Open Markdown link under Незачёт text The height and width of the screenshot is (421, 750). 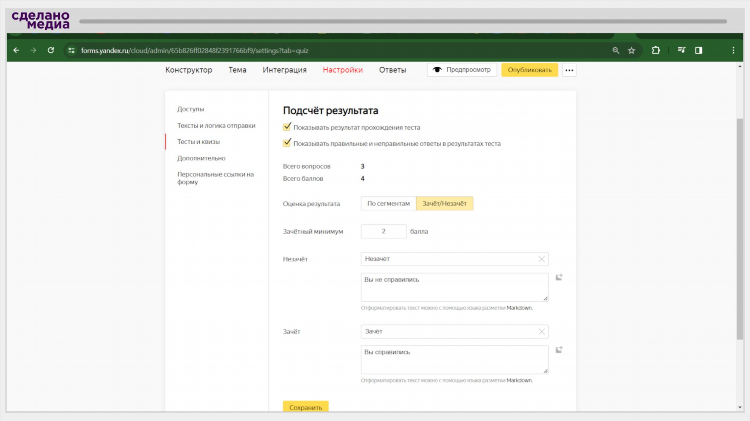point(519,308)
